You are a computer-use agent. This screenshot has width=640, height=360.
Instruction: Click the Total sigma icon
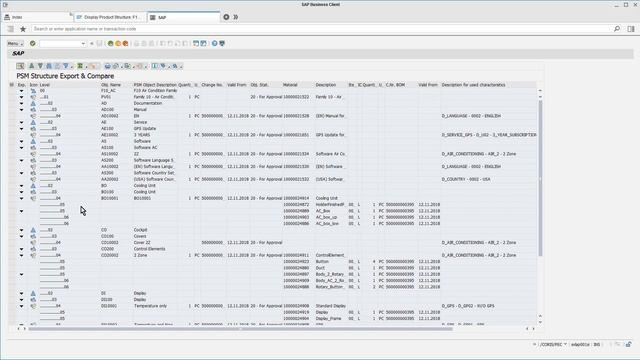pyautogui.click(x=80, y=66)
